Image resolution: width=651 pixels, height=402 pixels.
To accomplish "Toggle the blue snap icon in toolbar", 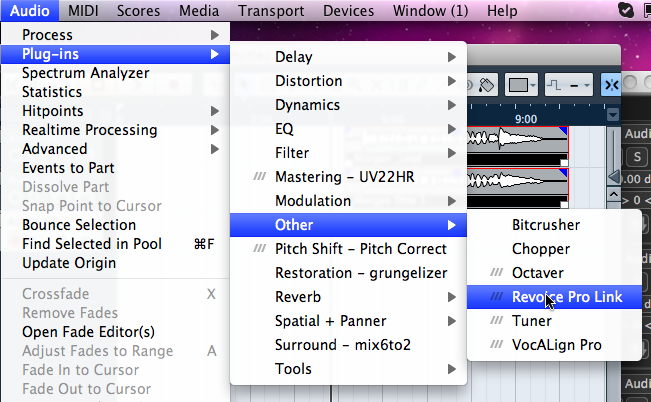I will (611, 85).
